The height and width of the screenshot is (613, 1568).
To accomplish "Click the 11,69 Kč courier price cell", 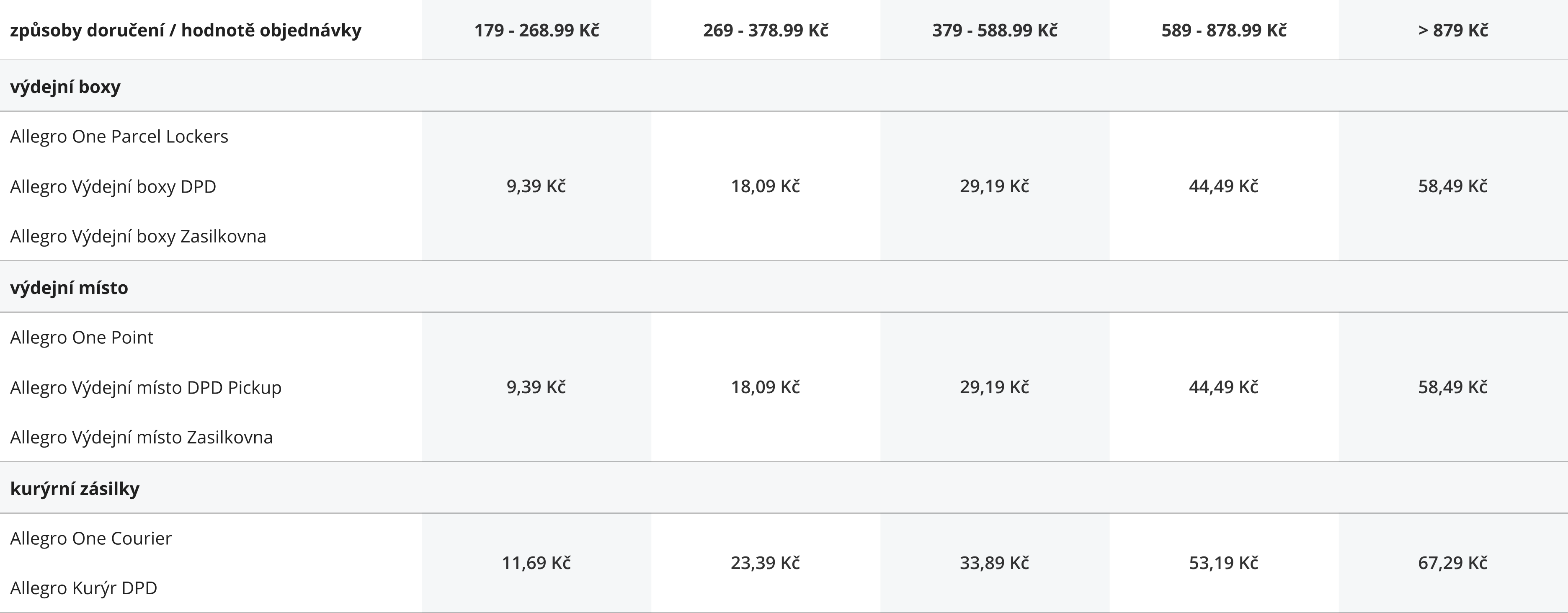I will point(536,563).
